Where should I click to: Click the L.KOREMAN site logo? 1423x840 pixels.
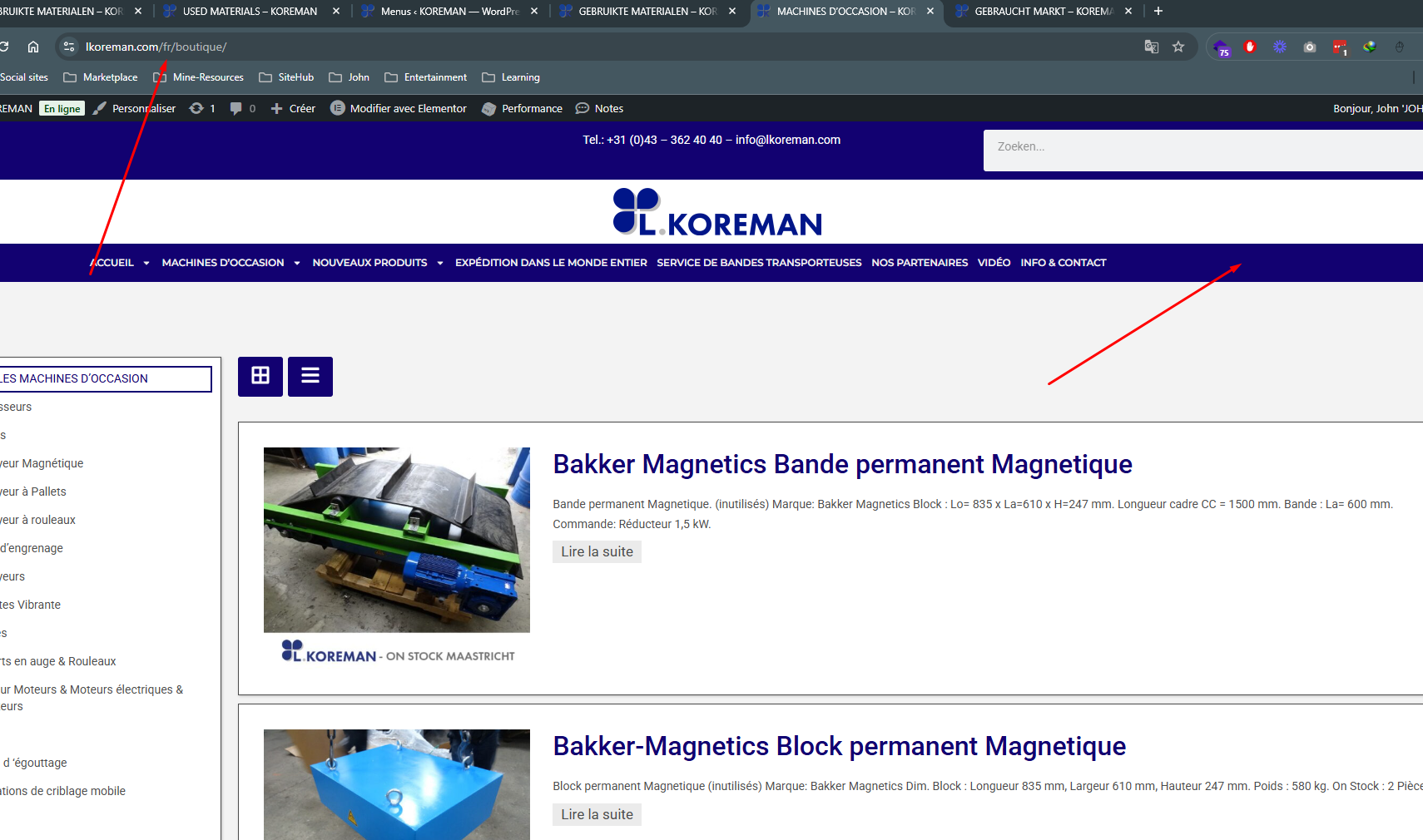(x=717, y=211)
